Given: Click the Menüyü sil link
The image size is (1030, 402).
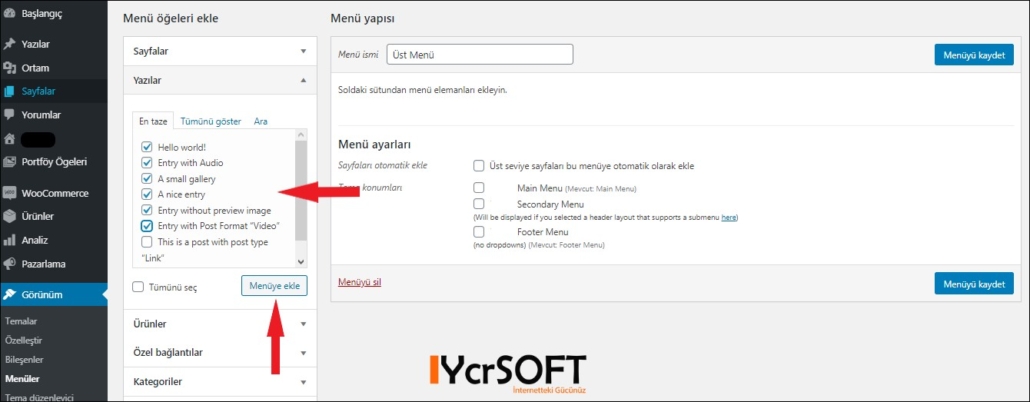Looking at the screenshot, I should tap(359, 282).
